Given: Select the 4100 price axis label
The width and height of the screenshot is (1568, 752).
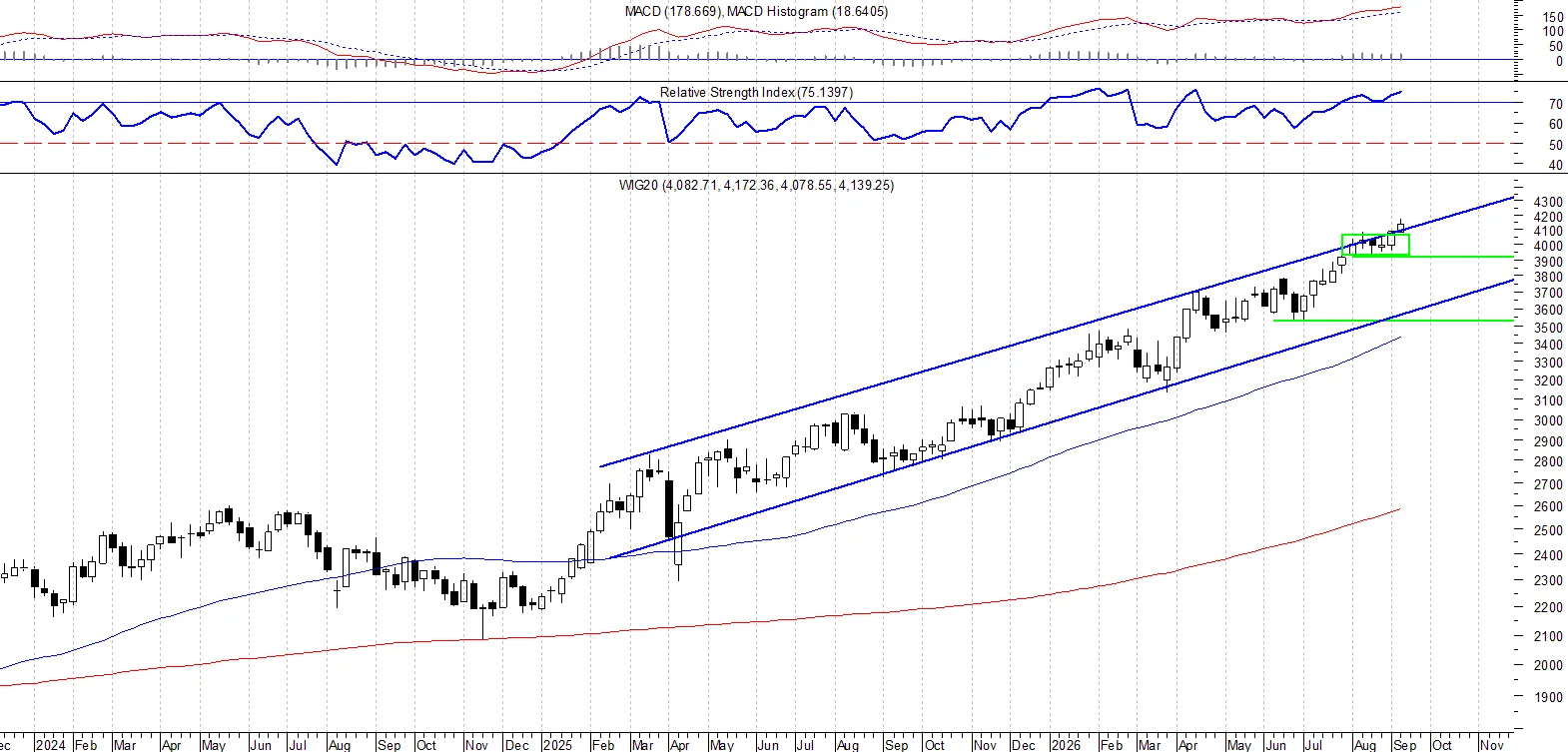Looking at the screenshot, I should coord(1549,232).
